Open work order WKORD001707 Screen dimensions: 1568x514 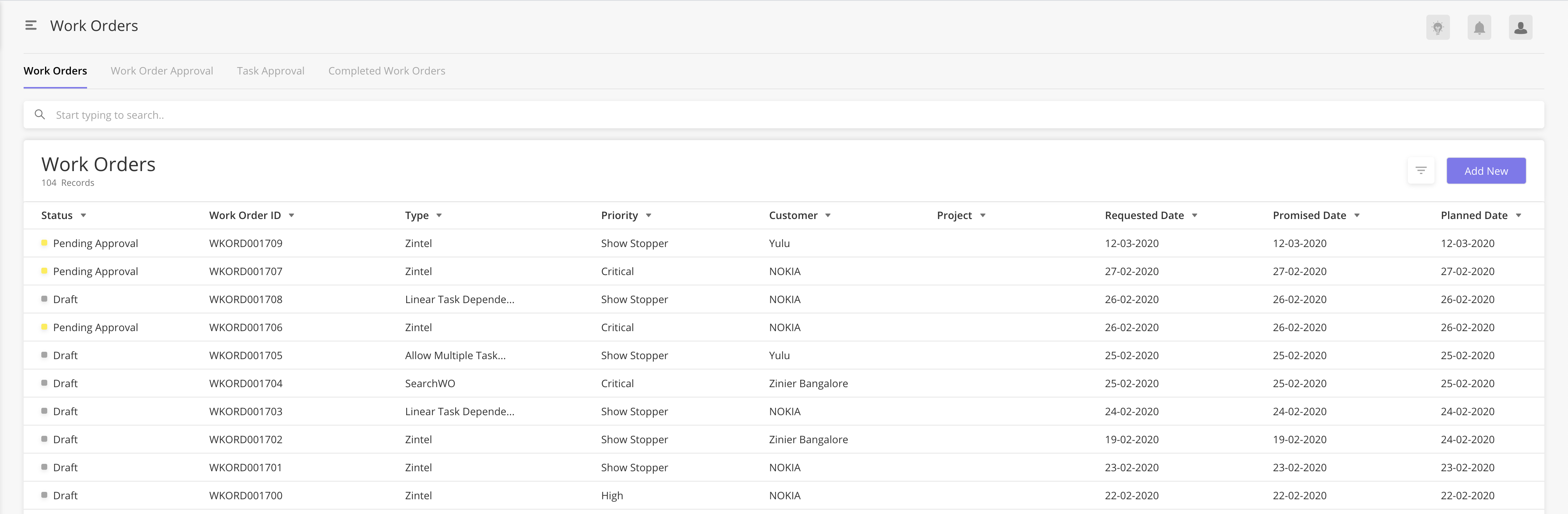click(x=246, y=271)
